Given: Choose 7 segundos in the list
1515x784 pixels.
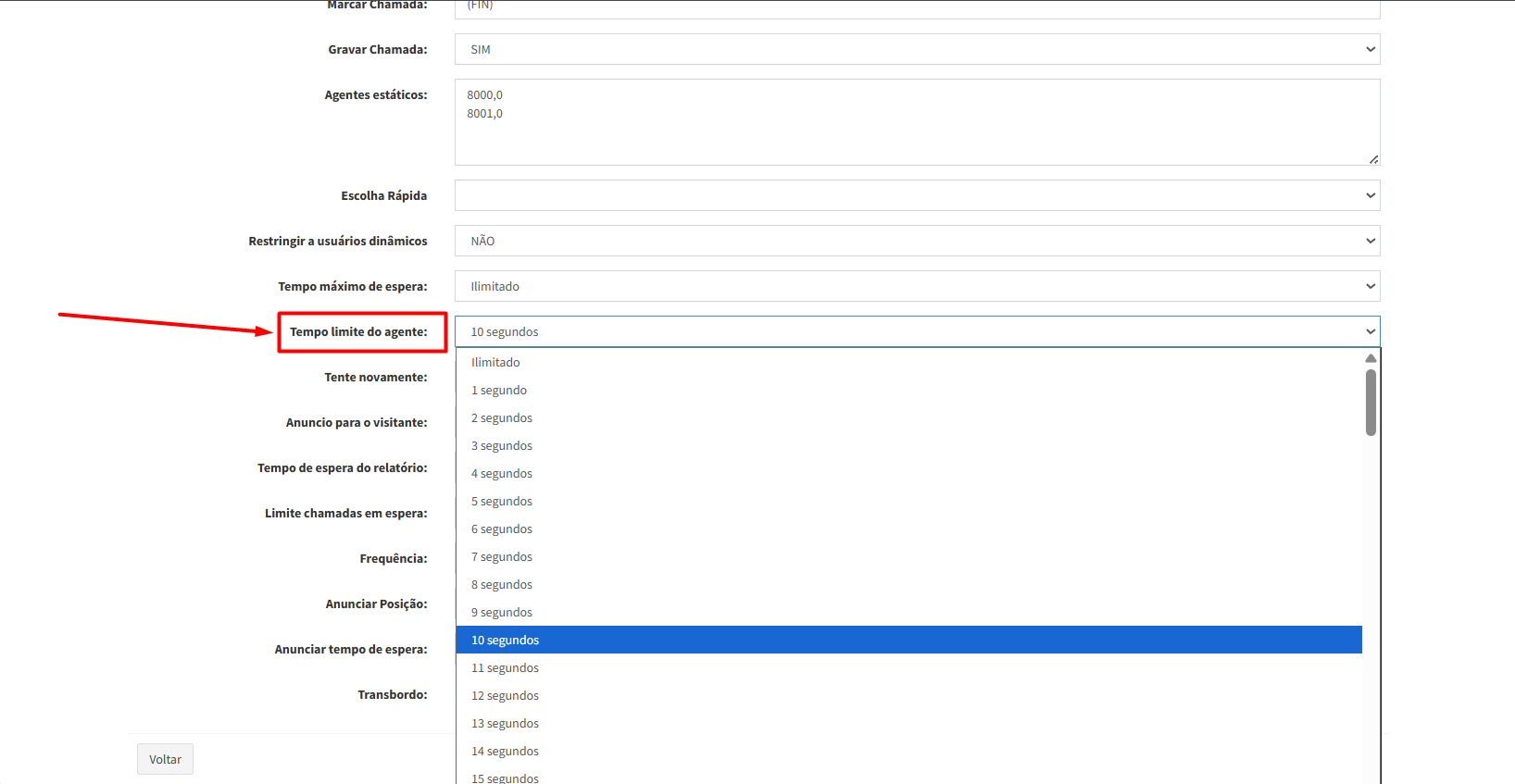Looking at the screenshot, I should coord(502,557).
